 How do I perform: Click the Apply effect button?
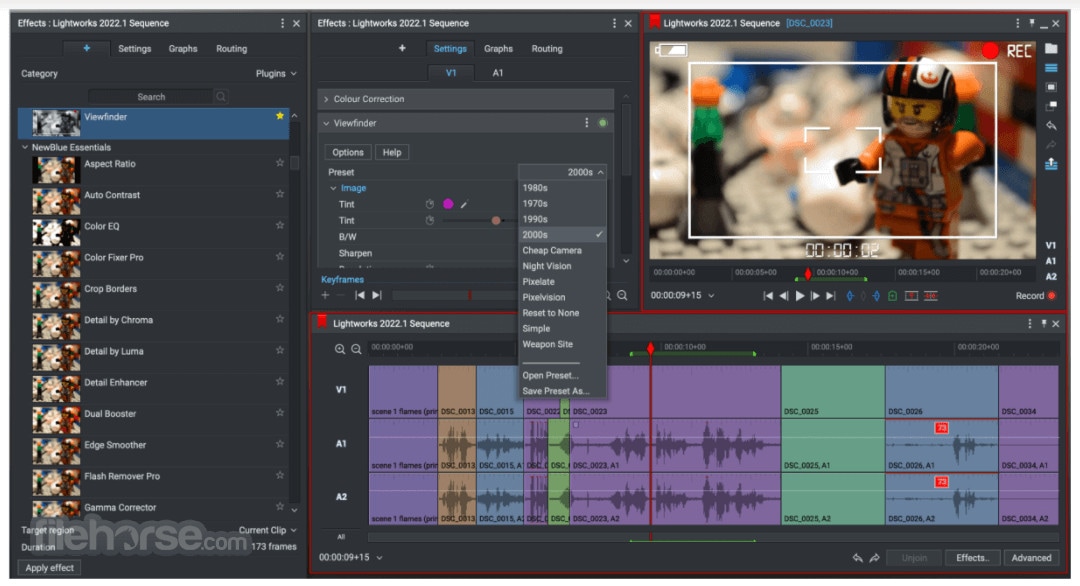50,567
